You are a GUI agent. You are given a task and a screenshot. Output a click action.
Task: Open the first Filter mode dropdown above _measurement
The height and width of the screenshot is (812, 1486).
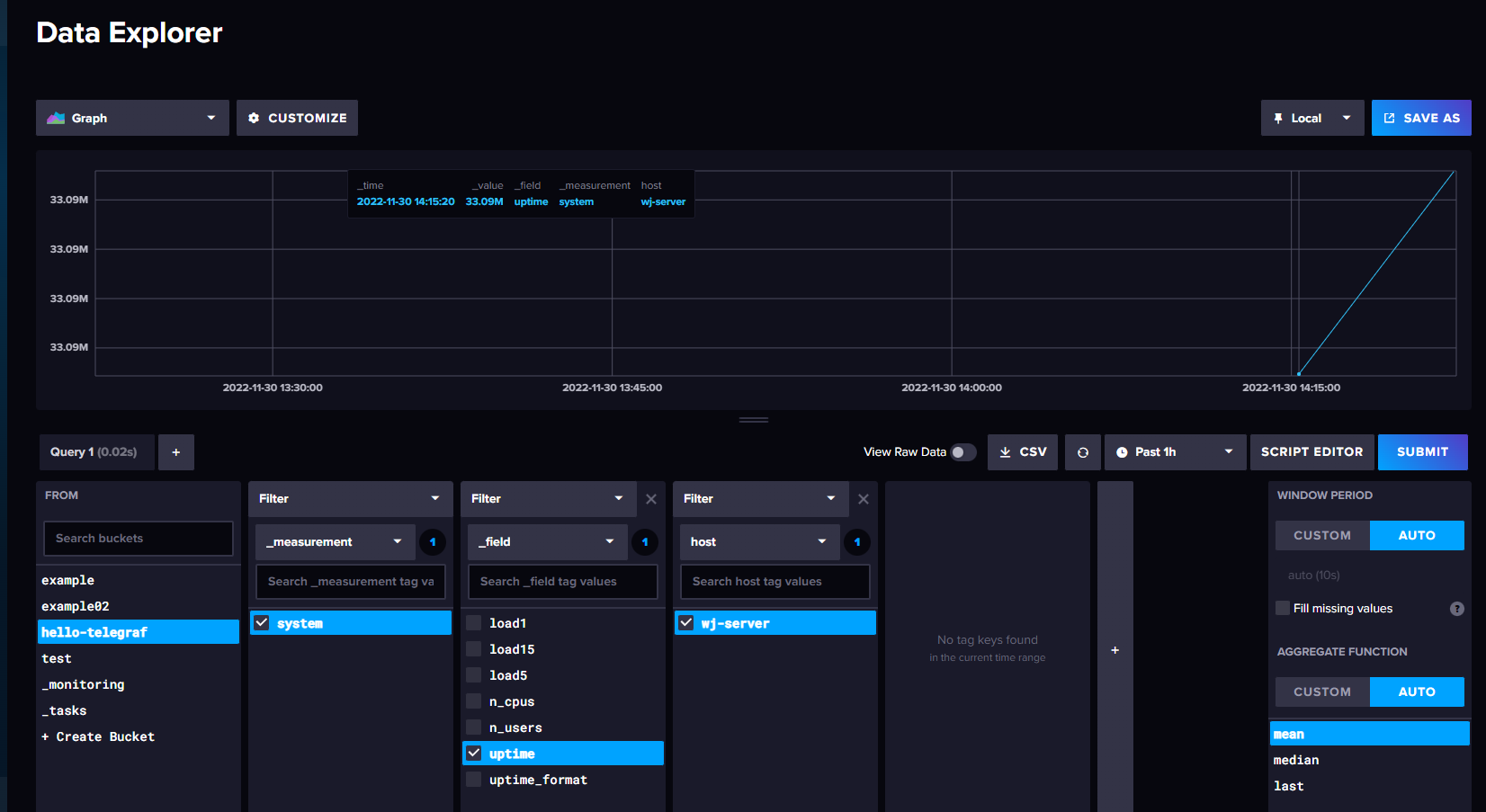click(351, 499)
